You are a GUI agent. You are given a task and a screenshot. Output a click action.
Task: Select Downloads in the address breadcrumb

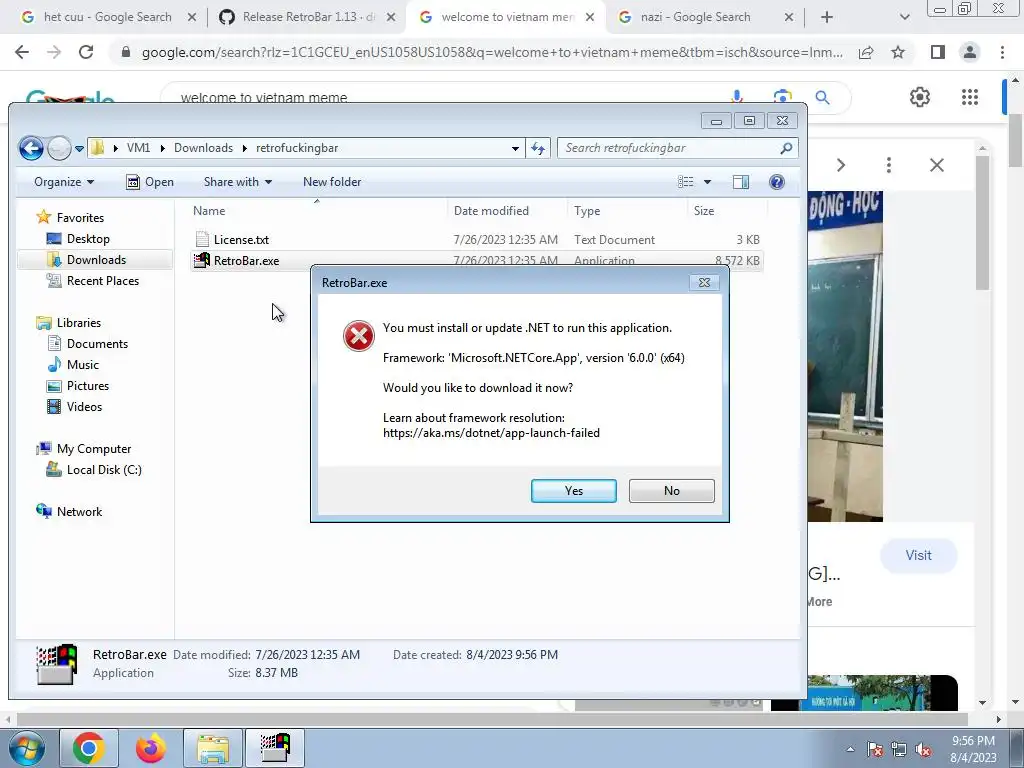tap(203, 148)
